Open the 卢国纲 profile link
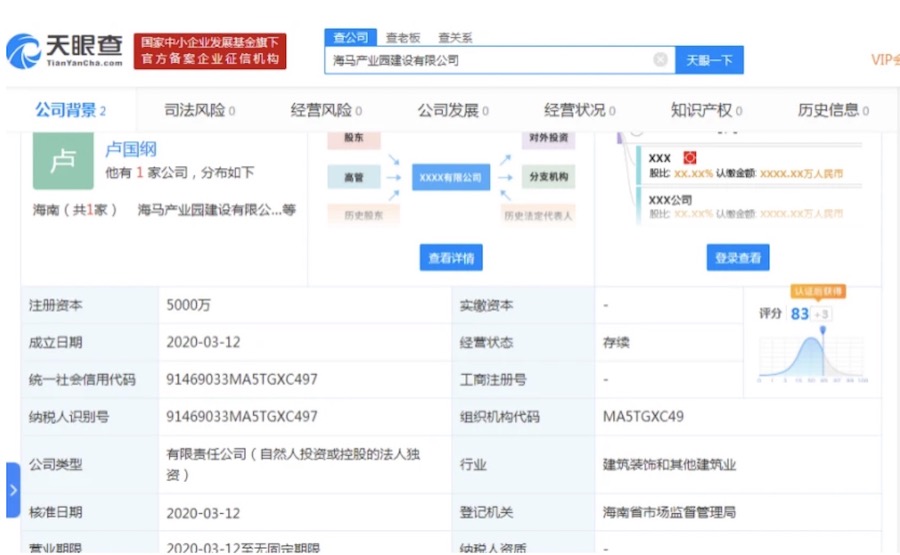This screenshot has width=900, height=555. (131, 150)
